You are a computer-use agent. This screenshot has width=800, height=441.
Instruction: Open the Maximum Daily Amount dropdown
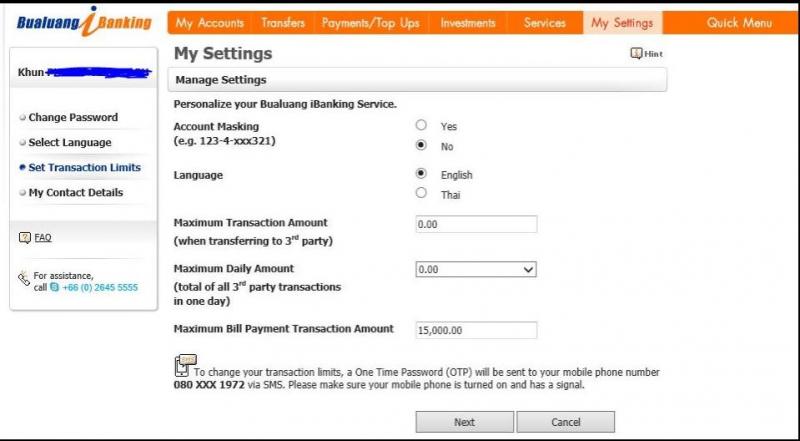point(476,269)
